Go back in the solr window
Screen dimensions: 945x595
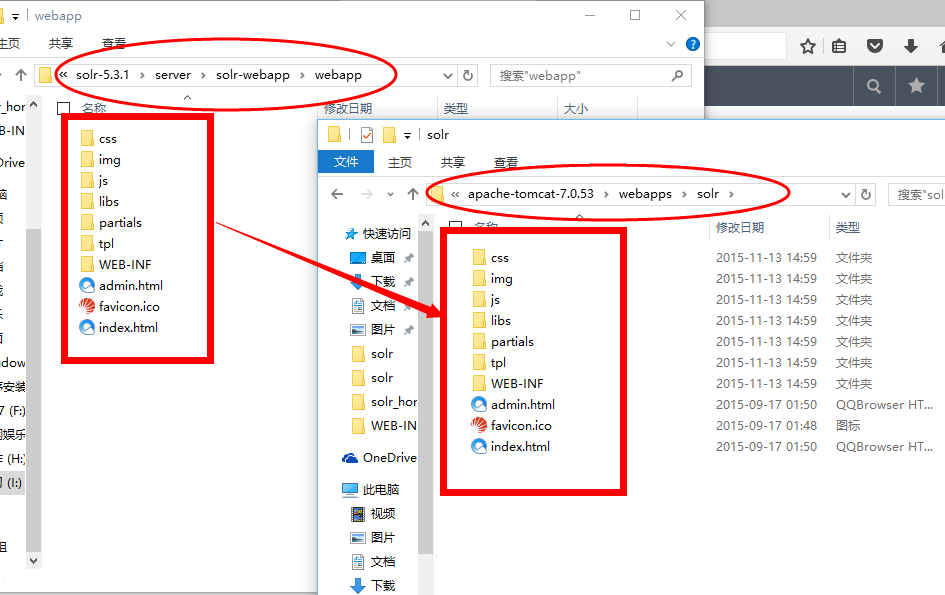point(337,194)
